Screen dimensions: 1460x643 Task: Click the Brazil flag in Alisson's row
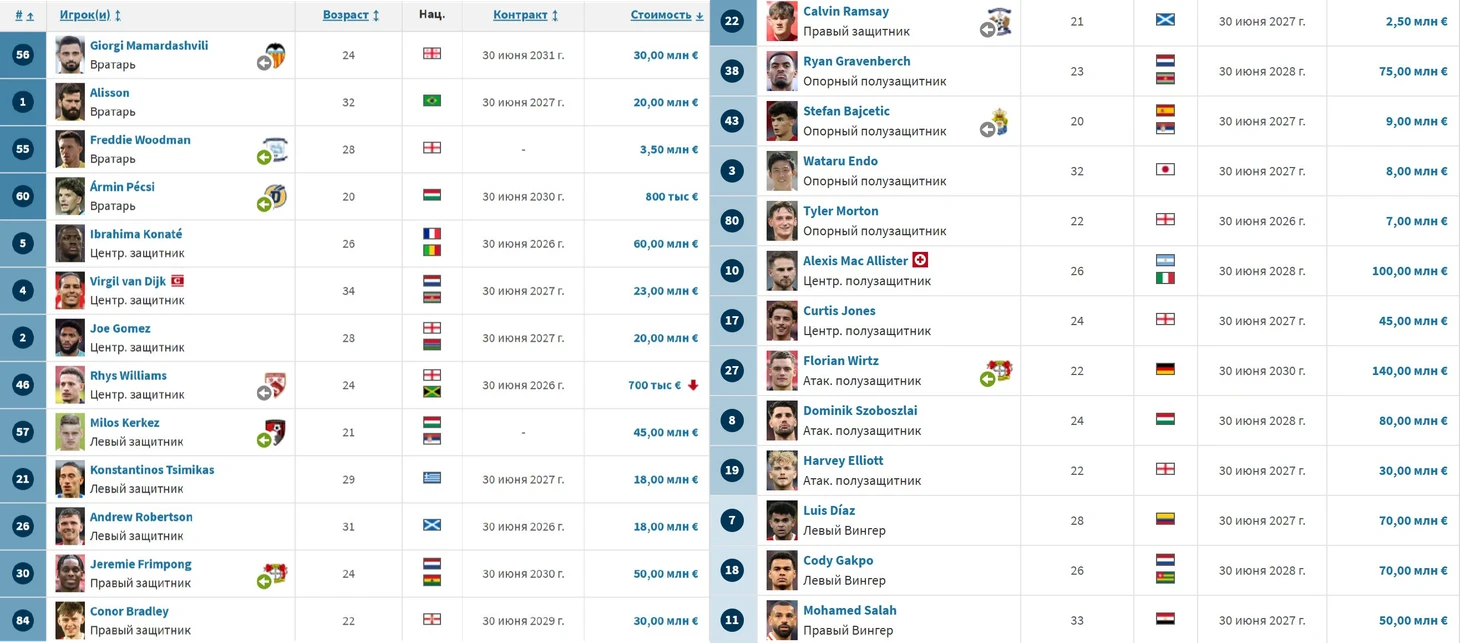click(431, 101)
